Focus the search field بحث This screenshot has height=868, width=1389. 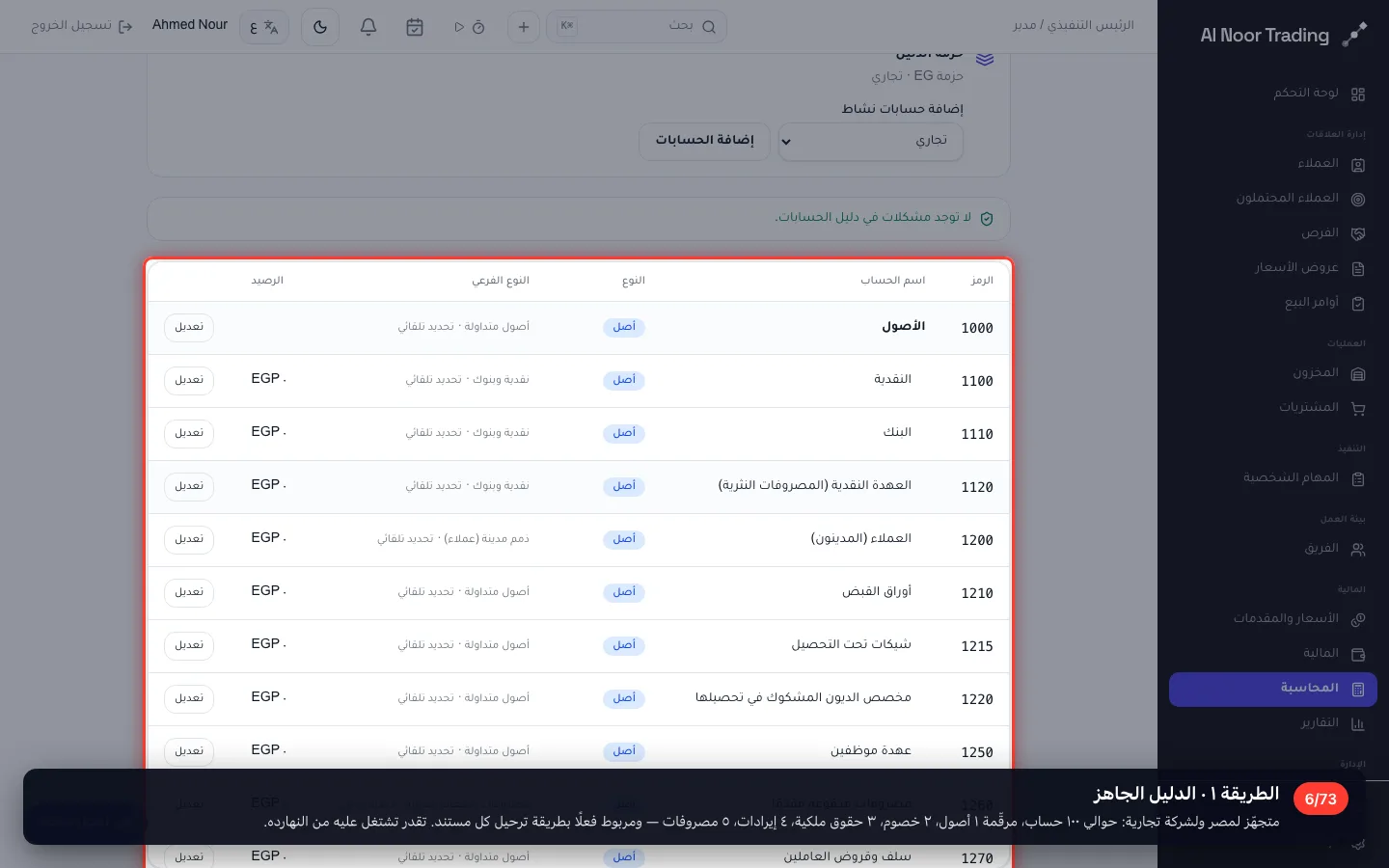tap(637, 27)
